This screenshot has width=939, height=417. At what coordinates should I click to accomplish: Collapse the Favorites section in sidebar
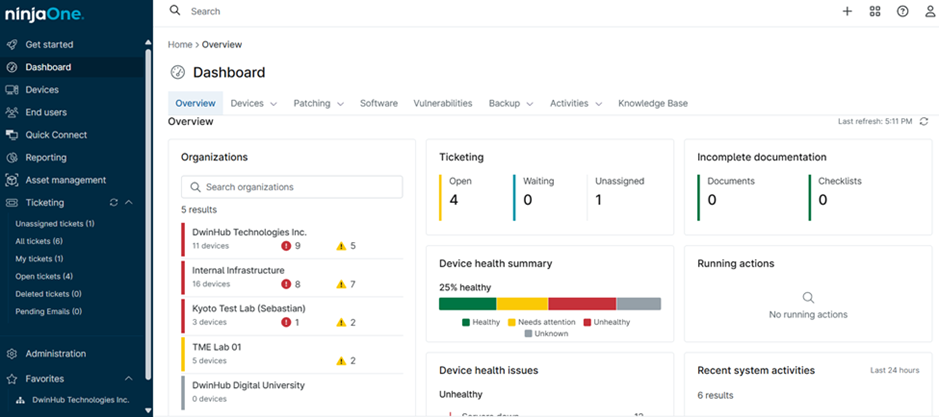[x=129, y=379]
